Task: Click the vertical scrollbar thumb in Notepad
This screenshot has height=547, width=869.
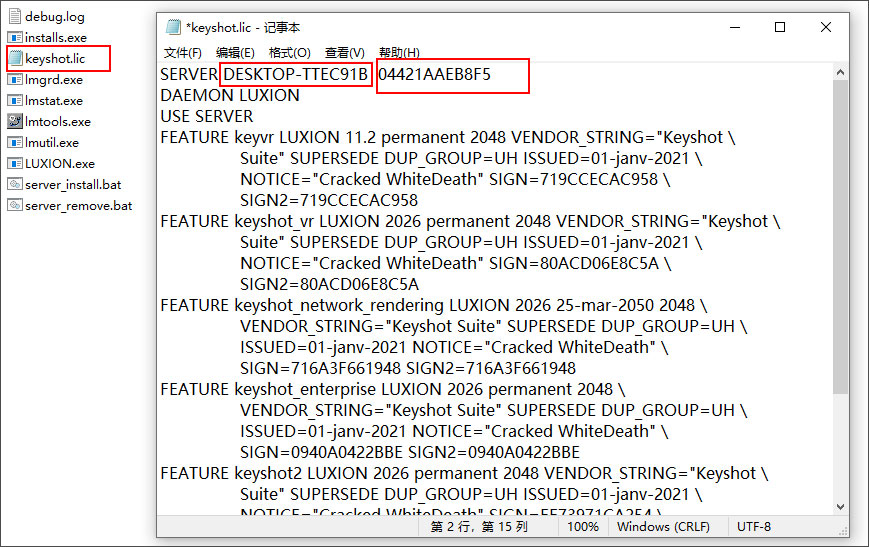Action: pyautogui.click(x=840, y=237)
